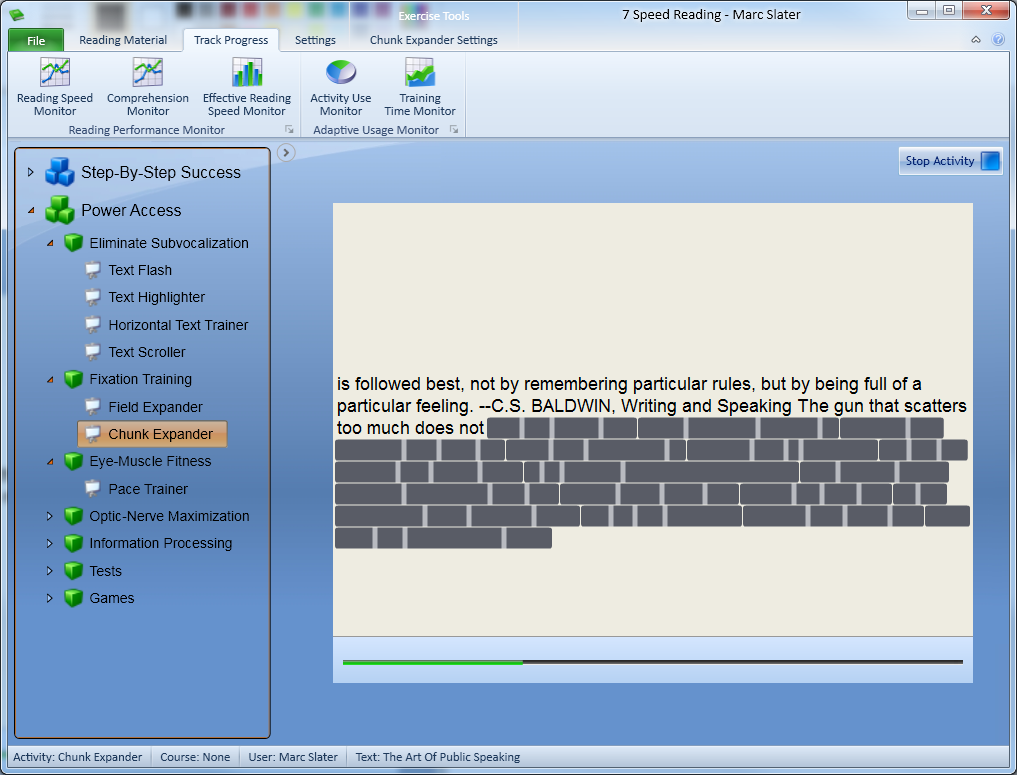Open the File menu
This screenshot has height=775, width=1017.
point(36,40)
